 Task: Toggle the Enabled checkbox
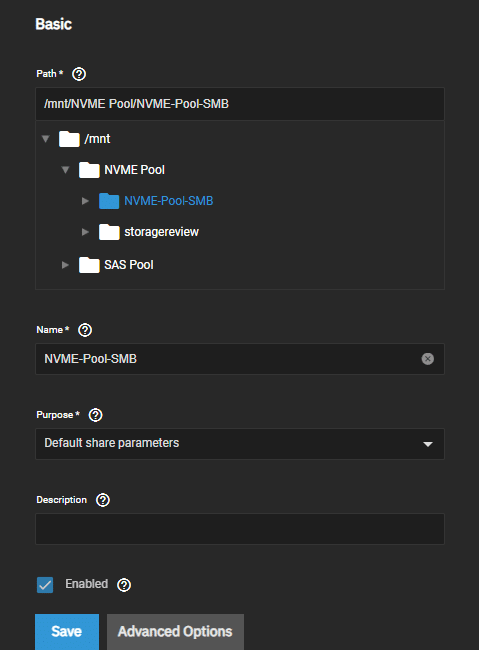tap(45, 585)
